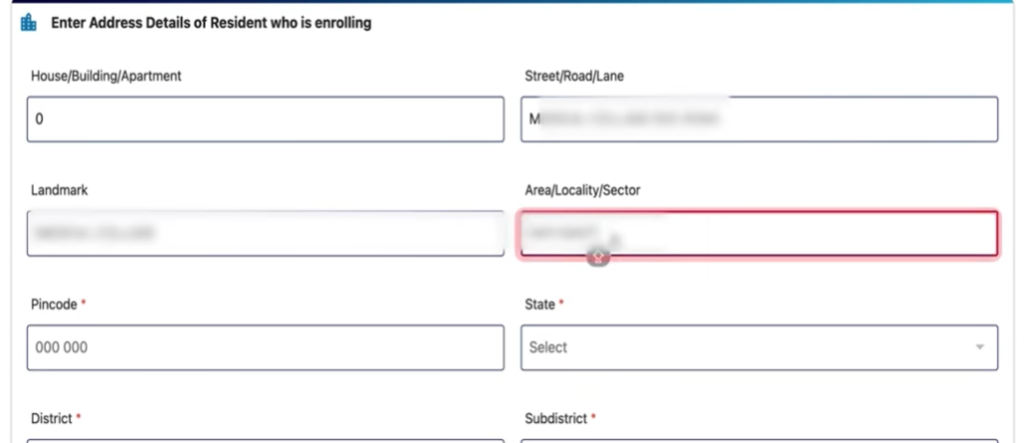Focus the highlighted Area/Locality/Sector field

[759, 233]
